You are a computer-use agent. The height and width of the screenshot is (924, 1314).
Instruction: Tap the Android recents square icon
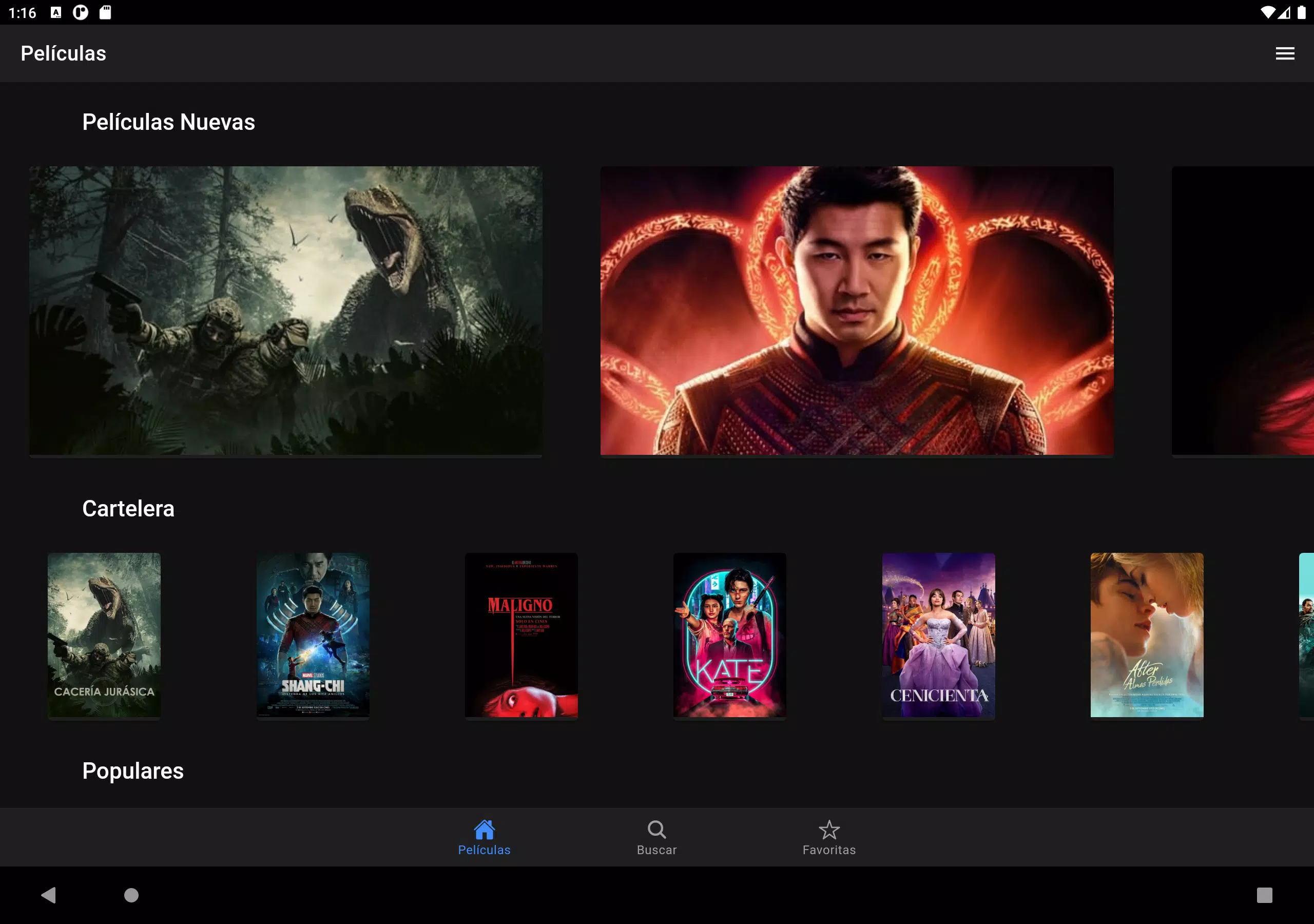1264,895
